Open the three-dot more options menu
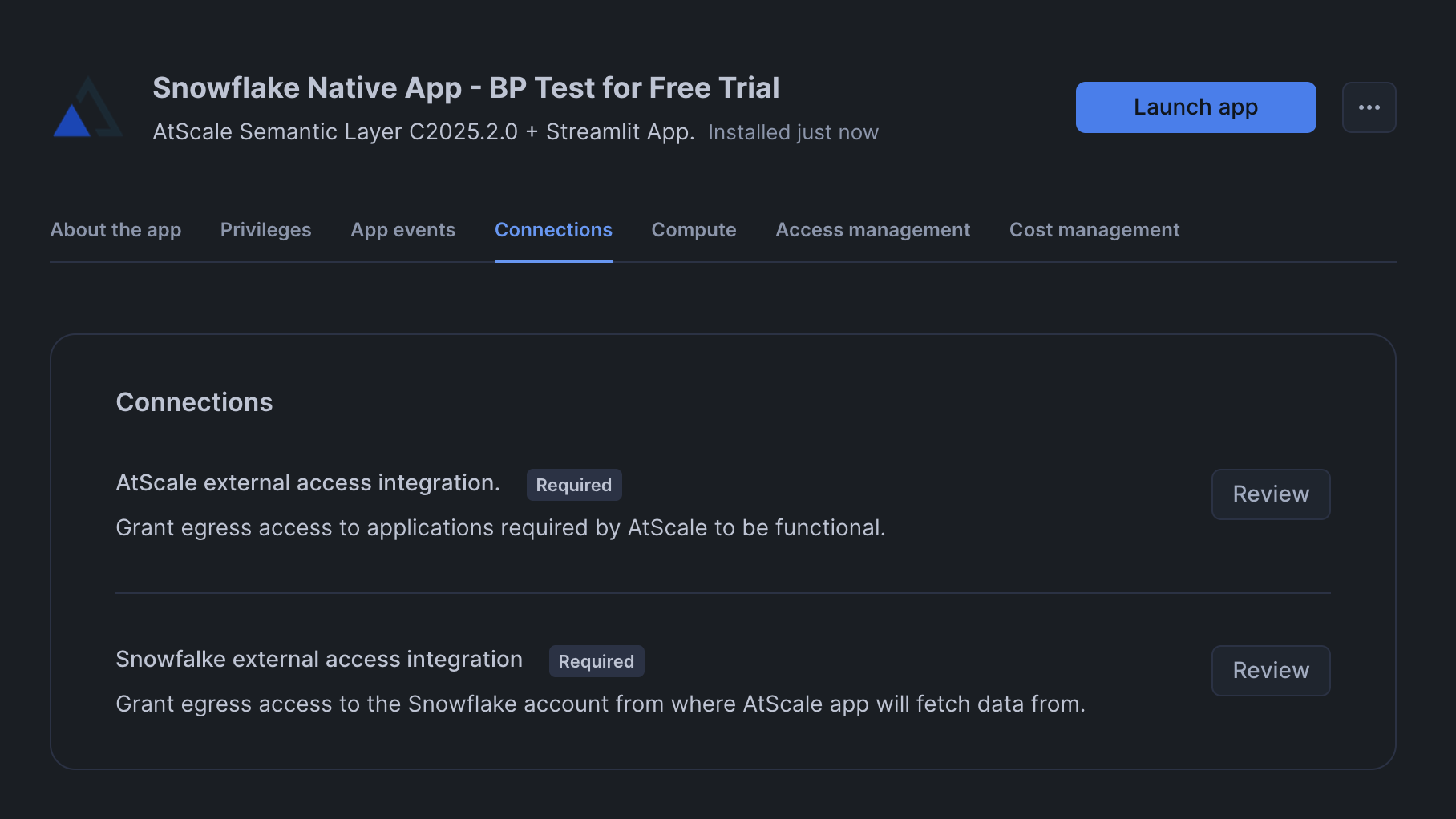The width and height of the screenshot is (1456, 819). [1369, 107]
